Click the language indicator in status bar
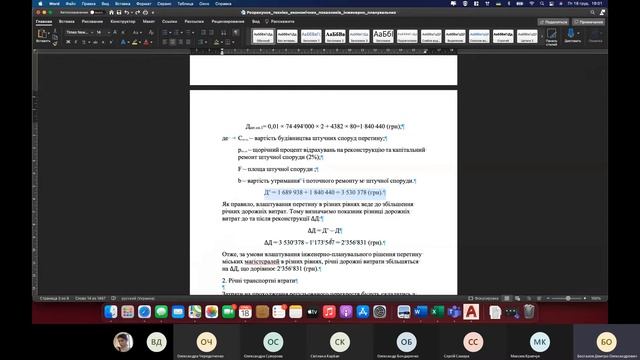 click(138, 298)
